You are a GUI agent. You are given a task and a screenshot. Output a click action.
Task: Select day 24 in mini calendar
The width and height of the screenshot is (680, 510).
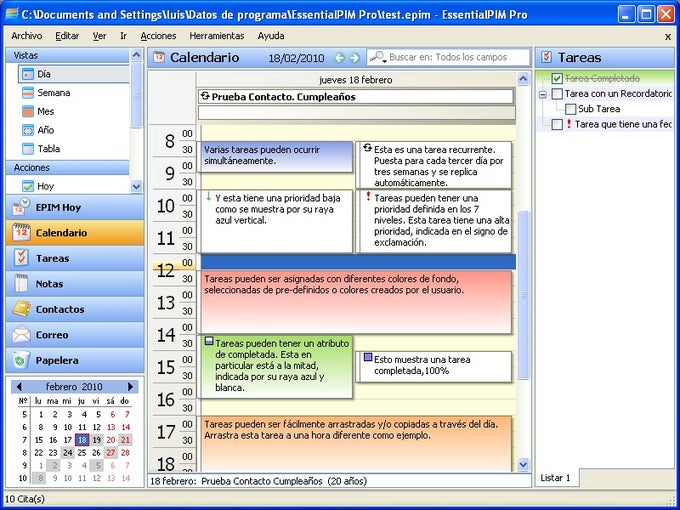point(67,453)
